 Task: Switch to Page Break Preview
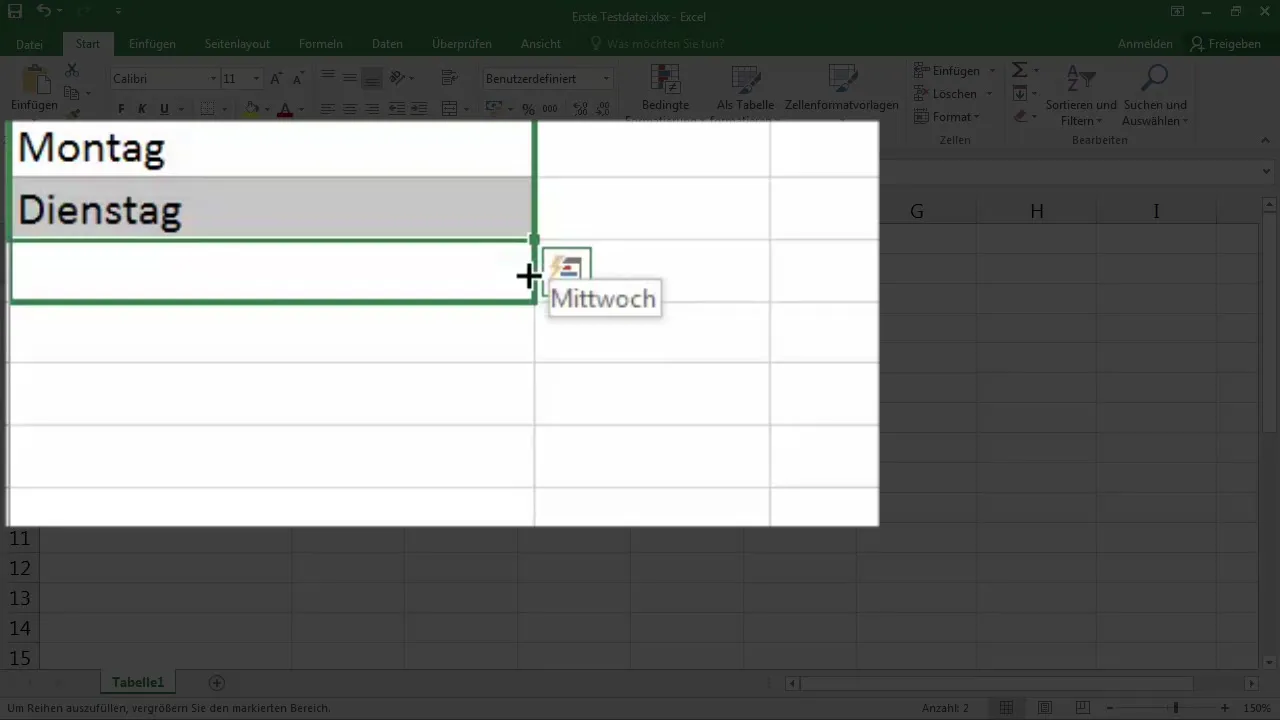1081,708
